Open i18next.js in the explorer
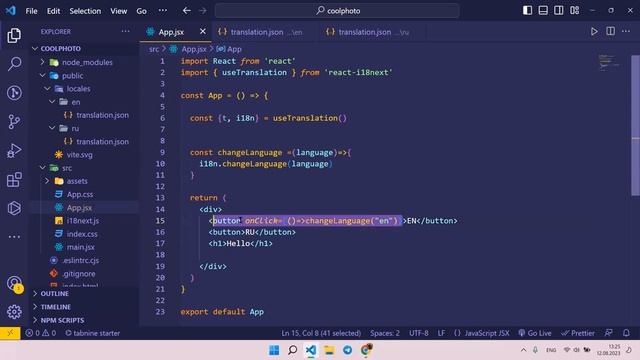This screenshot has height=360, width=640. coord(82,220)
